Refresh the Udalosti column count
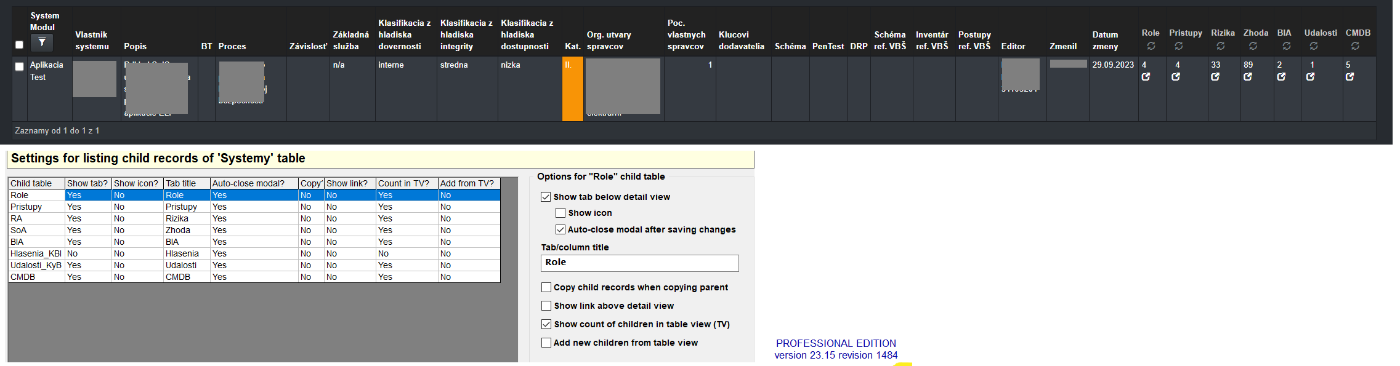 (1313, 46)
